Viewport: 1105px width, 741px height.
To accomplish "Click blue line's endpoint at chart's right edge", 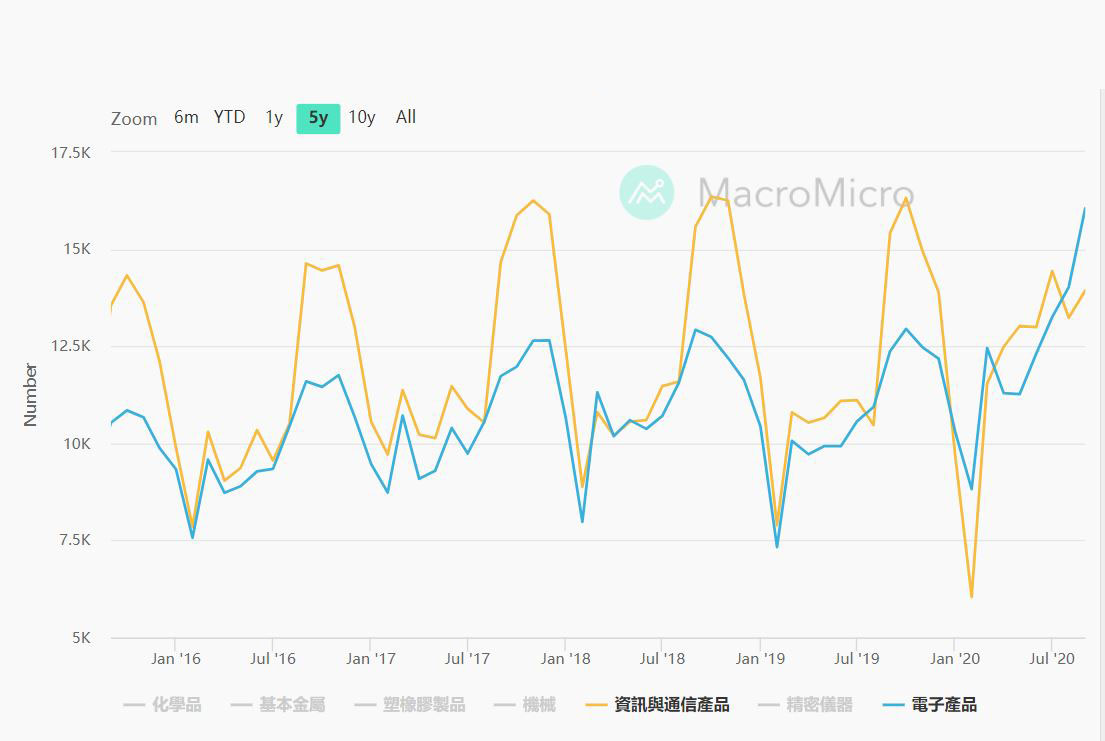I will point(1084,209).
